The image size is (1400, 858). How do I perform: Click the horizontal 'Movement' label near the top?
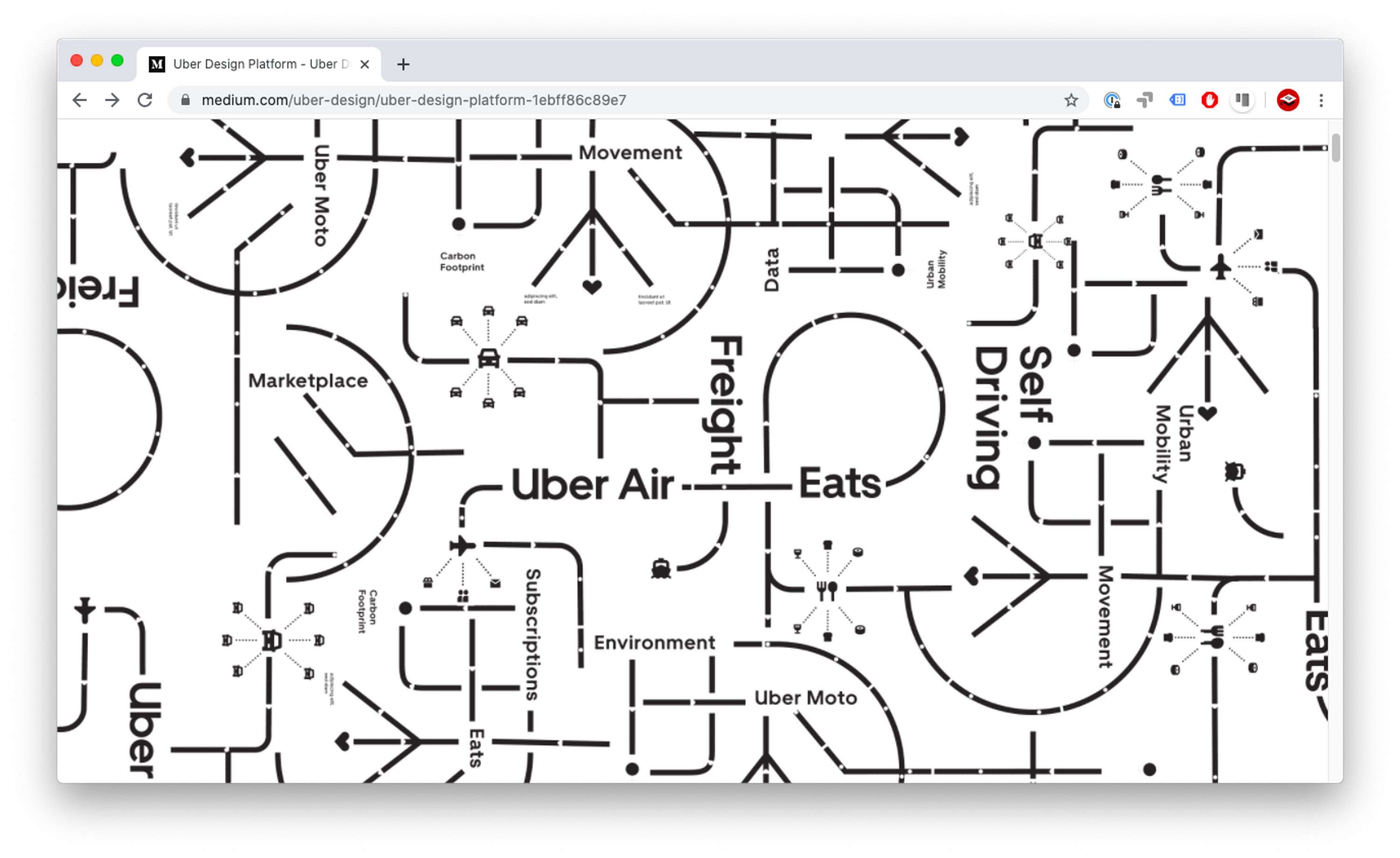point(630,153)
